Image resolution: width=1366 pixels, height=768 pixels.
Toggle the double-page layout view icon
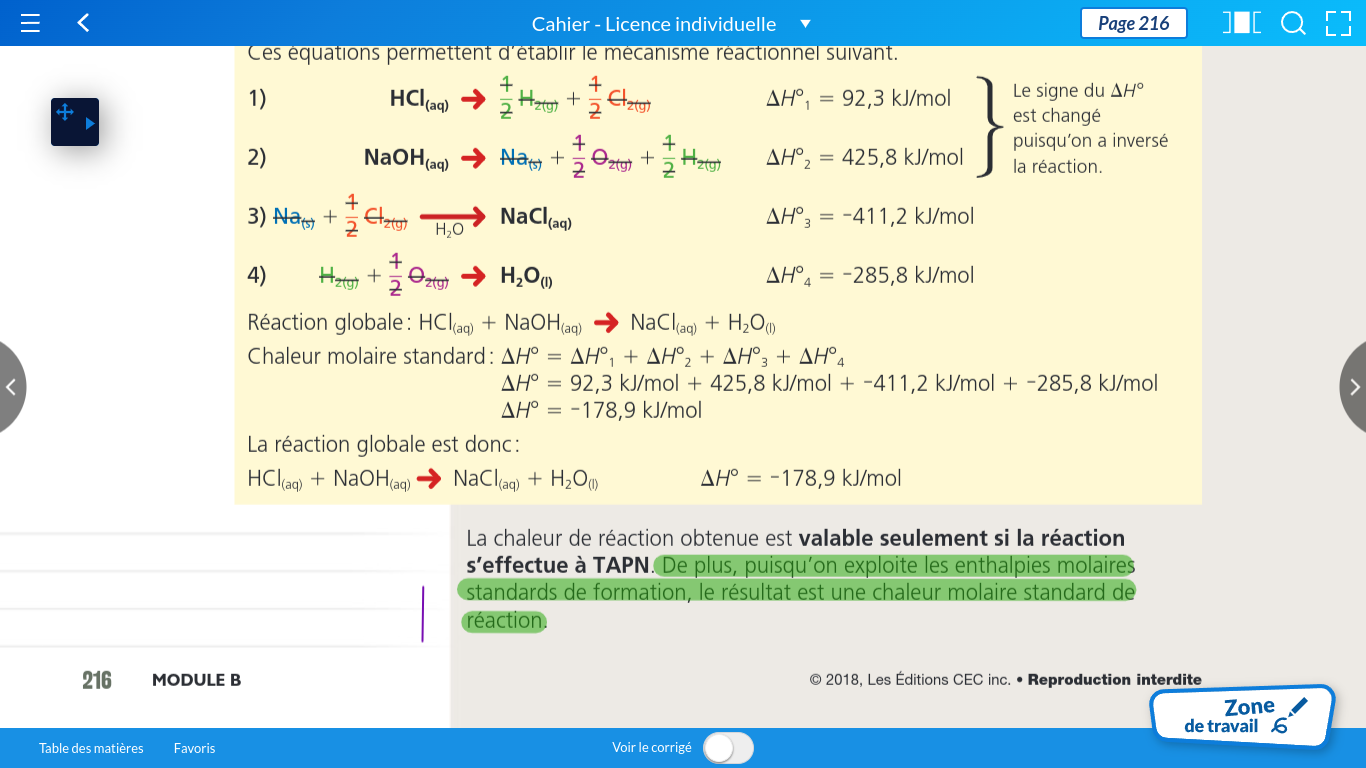coord(1241,23)
